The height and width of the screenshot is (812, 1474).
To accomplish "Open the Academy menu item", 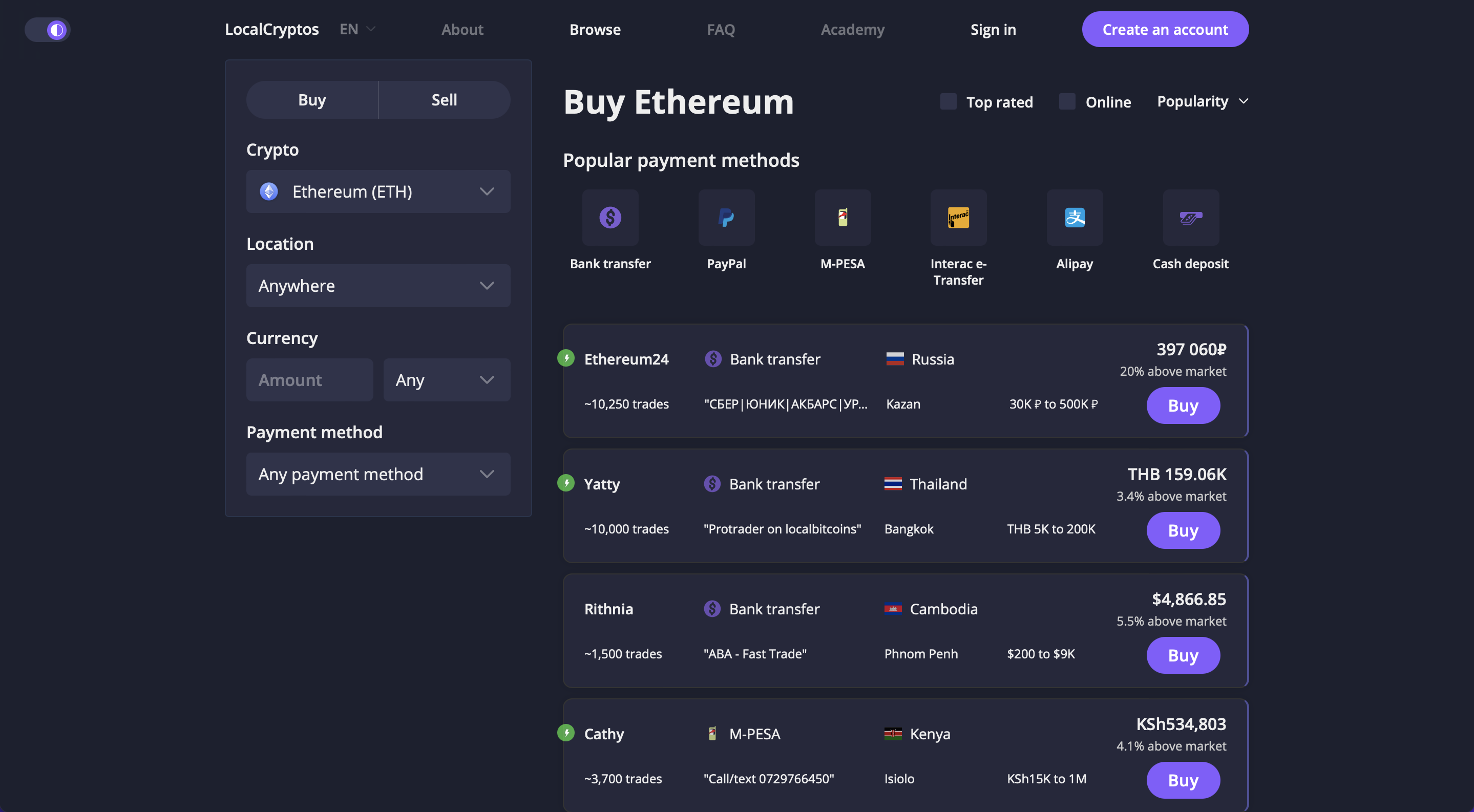I will (x=853, y=29).
